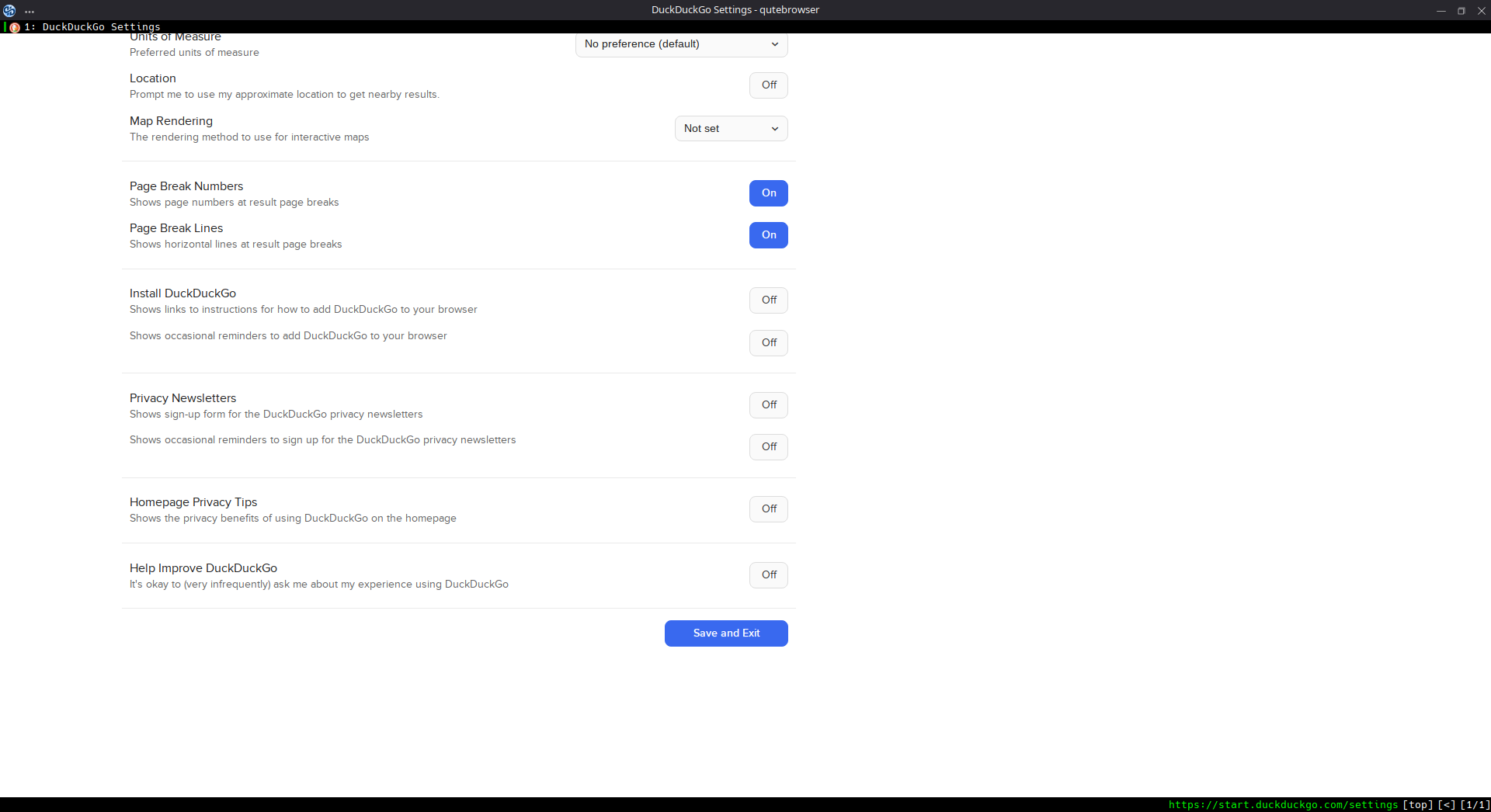Click the Map Rendering label

171,121
